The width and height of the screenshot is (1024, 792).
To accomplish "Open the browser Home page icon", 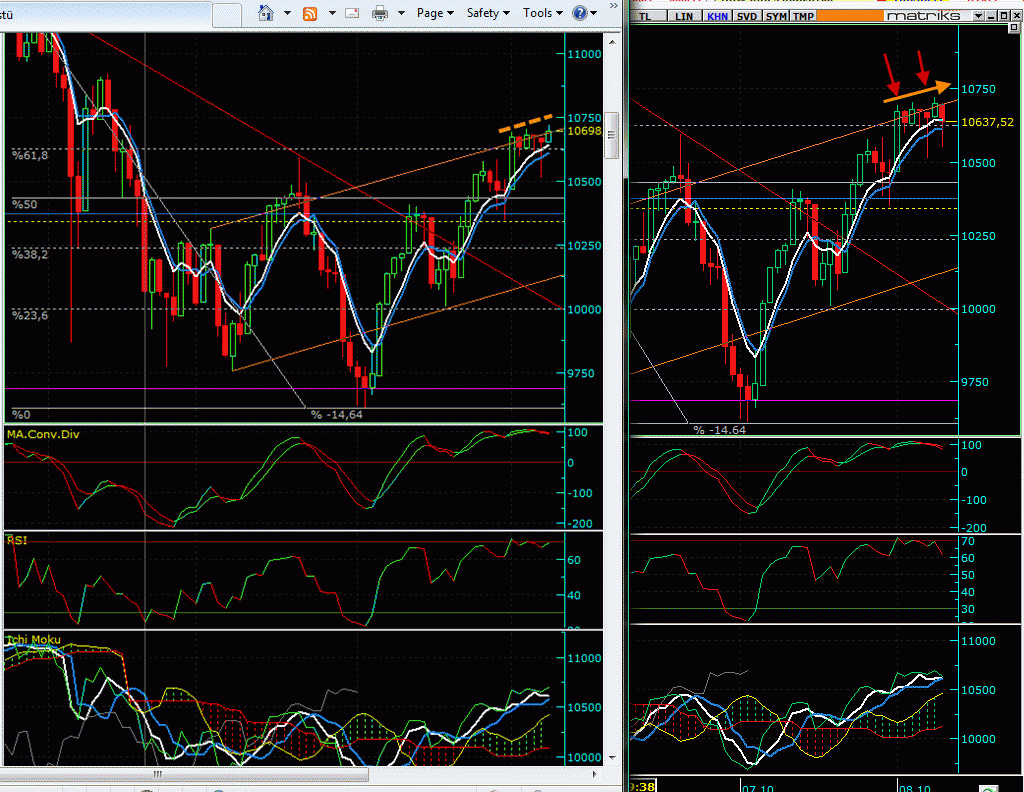I will coord(266,12).
